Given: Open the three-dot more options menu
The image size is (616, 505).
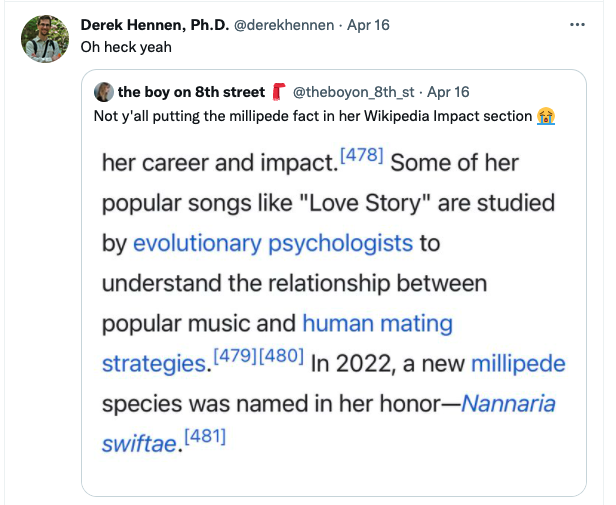Looking at the screenshot, I should tap(577, 24).
